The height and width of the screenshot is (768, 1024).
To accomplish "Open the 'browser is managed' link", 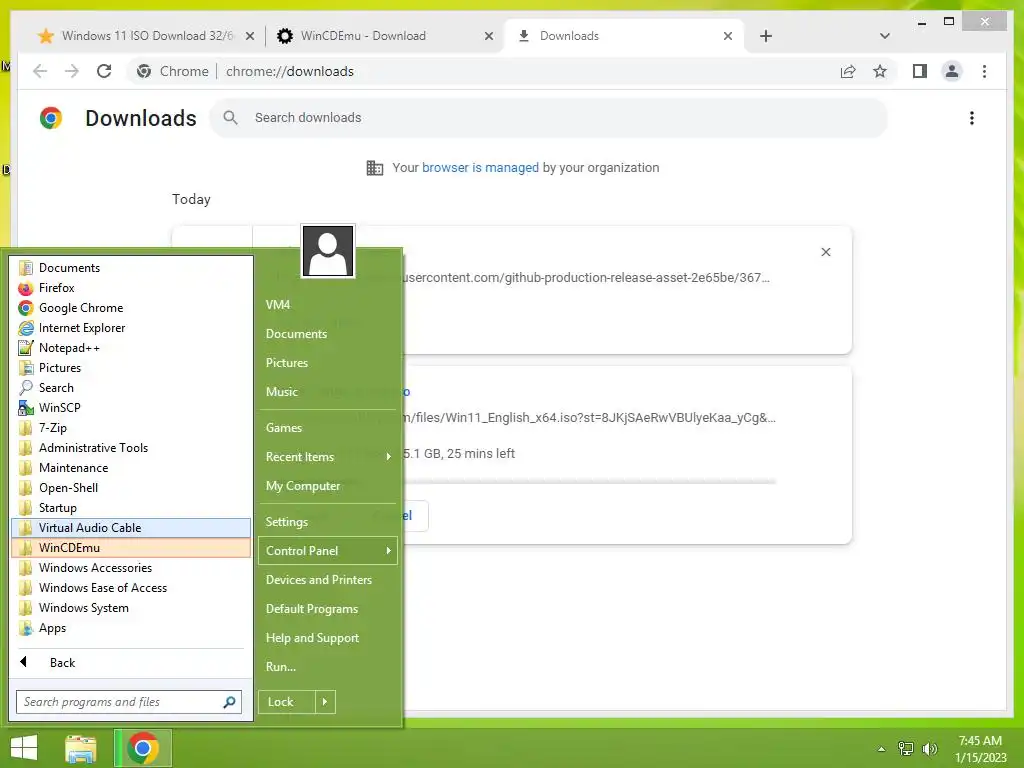I will pos(480,168).
